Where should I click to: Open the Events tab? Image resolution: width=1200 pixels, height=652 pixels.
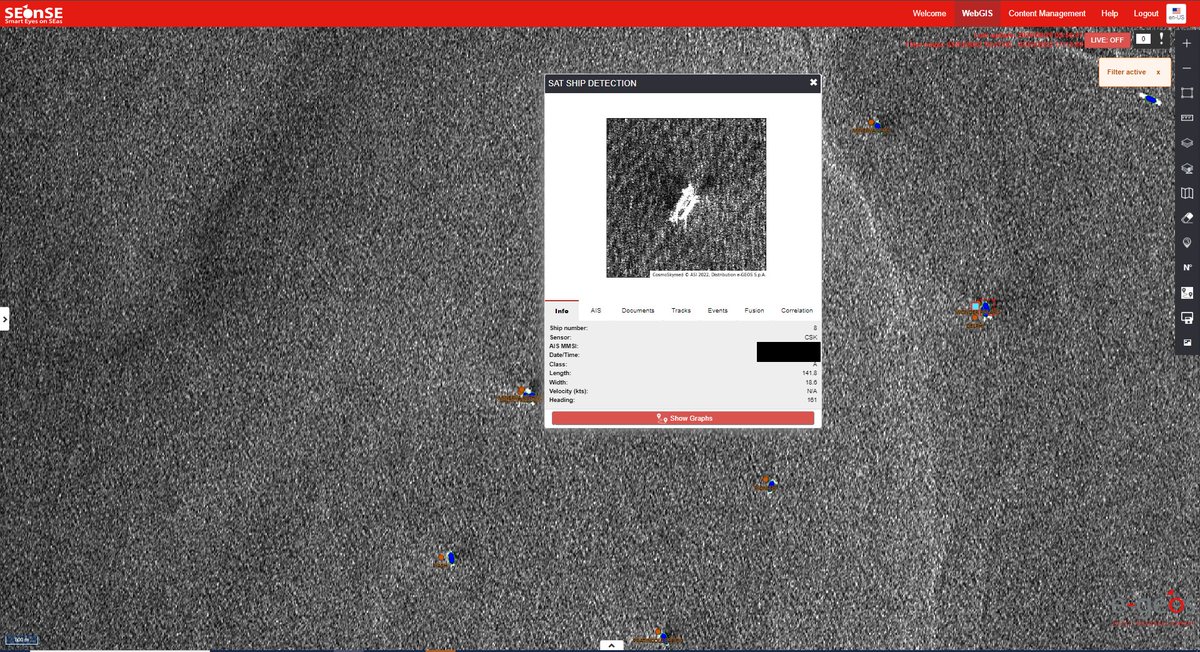[x=718, y=310]
